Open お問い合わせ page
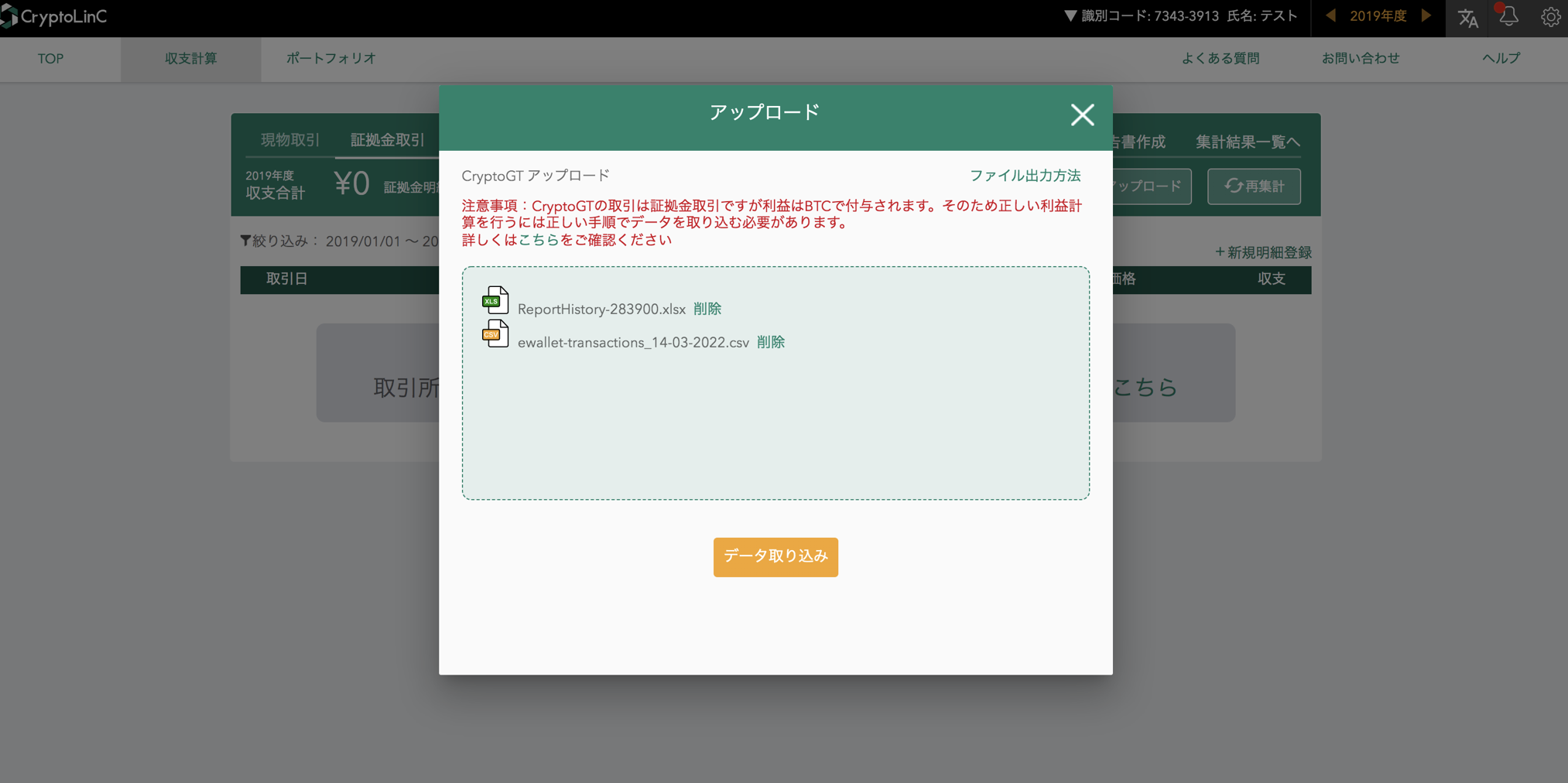The image size is (1568, 783). pyautogui.click(x=1360, y=59)
